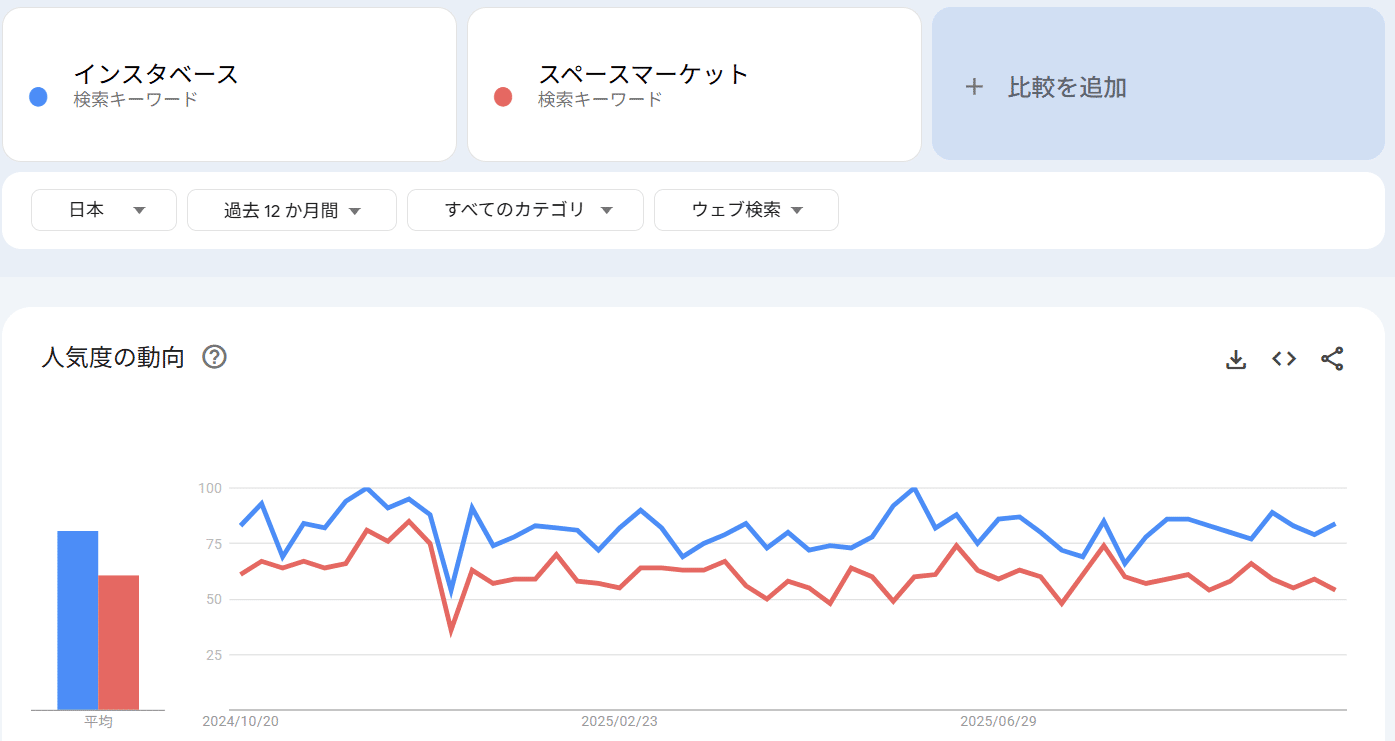
Task: Expand the すべてのカテゴリ dropdown
Action: click(x=525, y=210)
